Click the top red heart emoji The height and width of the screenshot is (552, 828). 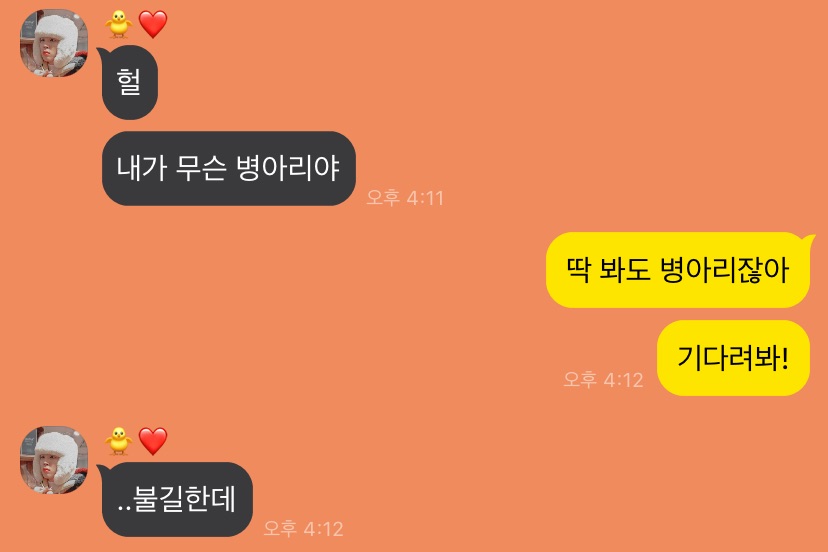coord(153,24)
